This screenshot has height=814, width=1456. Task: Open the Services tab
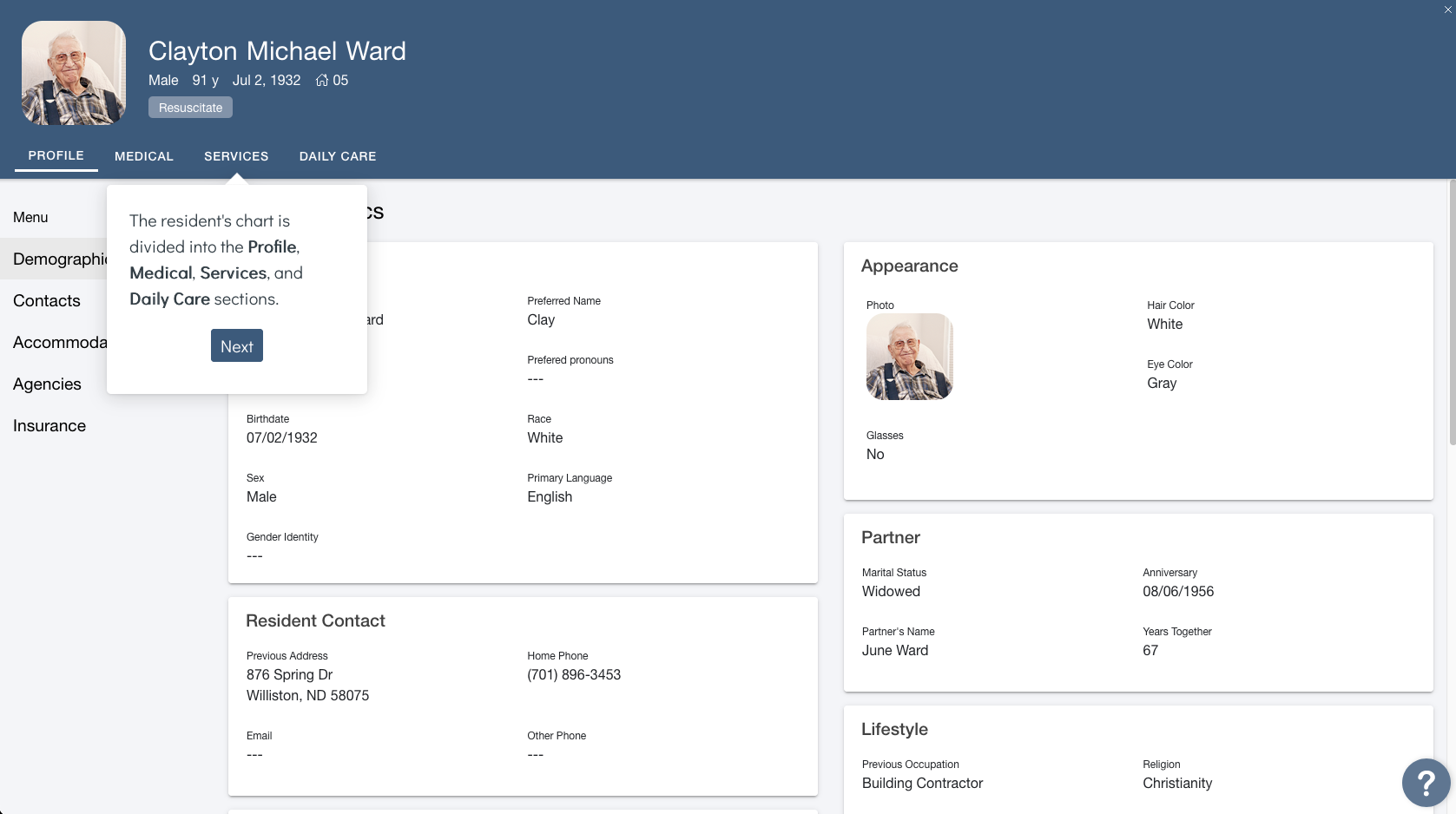click(x=236, y=156)
